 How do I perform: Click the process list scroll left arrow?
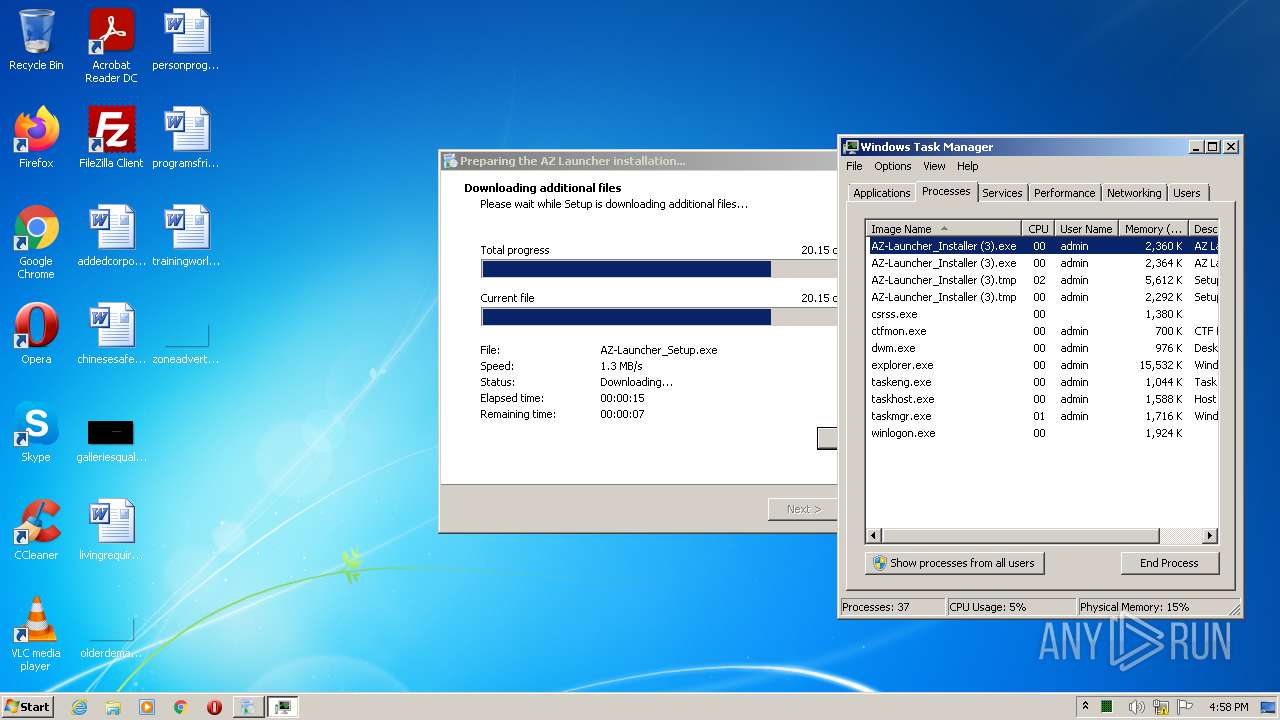873,536
